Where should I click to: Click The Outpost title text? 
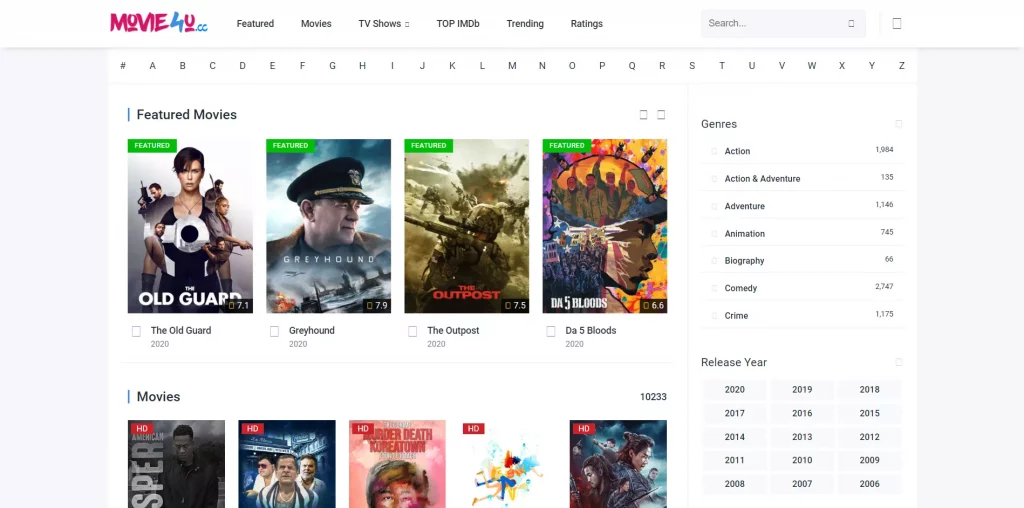(453, 331)
